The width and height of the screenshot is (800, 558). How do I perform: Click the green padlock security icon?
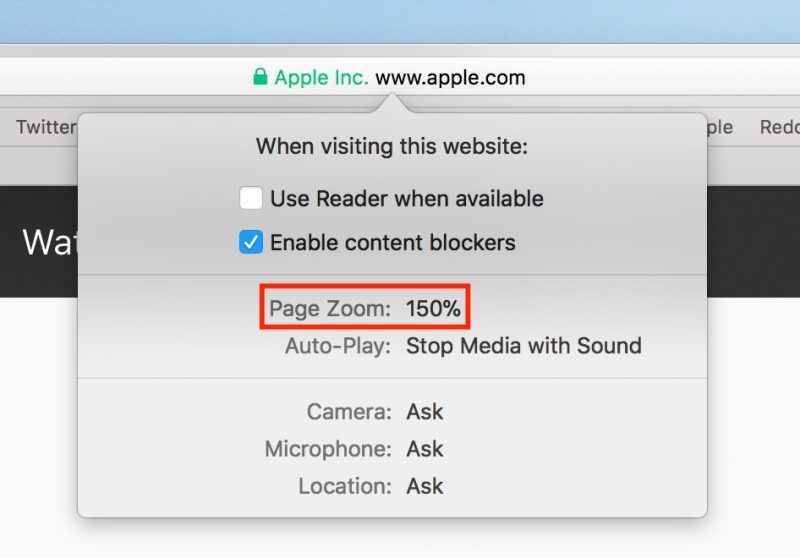tap(260, 77)
